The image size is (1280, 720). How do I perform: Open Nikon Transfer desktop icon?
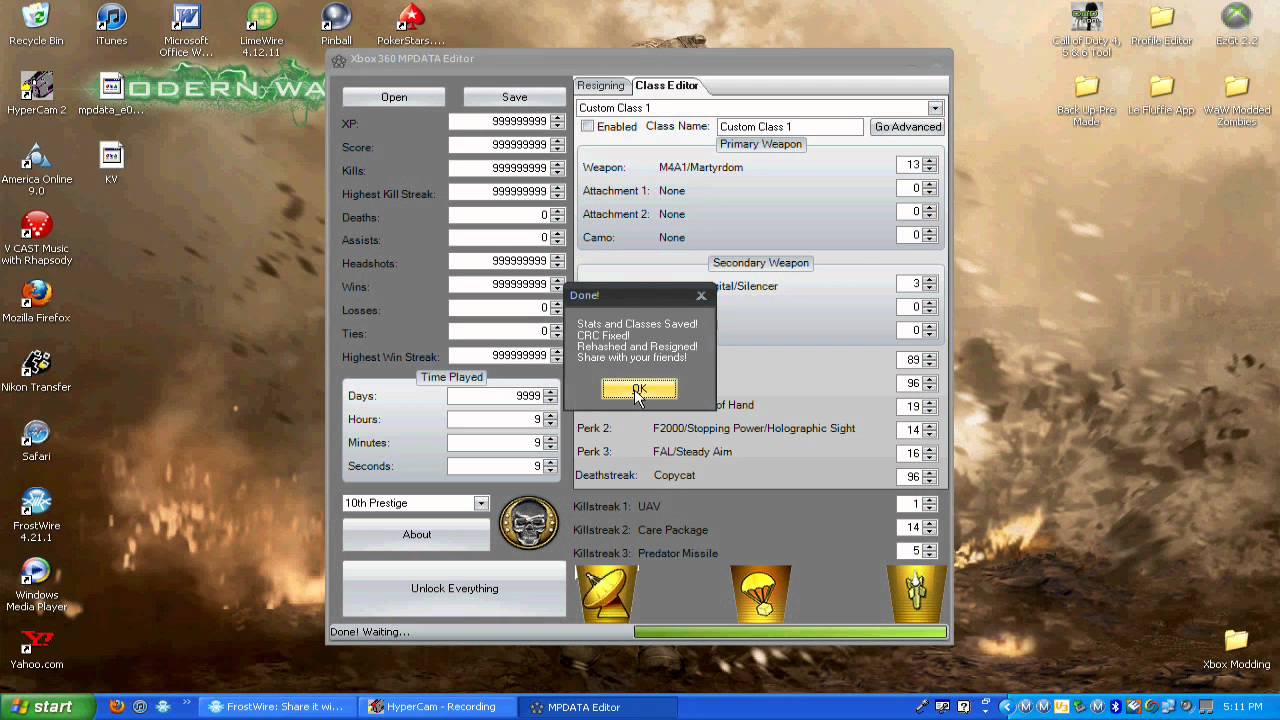point(36,370)
